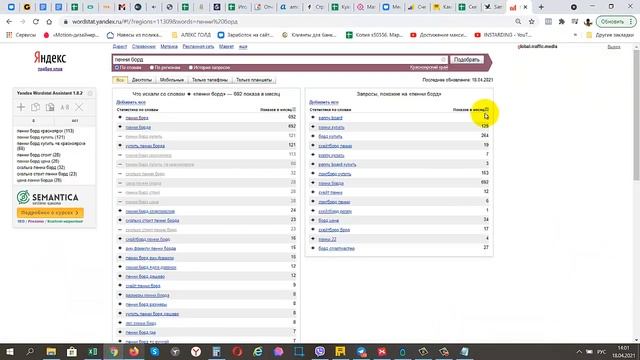
Task: Clear the search field with its X icon
Action: [443, 60]
